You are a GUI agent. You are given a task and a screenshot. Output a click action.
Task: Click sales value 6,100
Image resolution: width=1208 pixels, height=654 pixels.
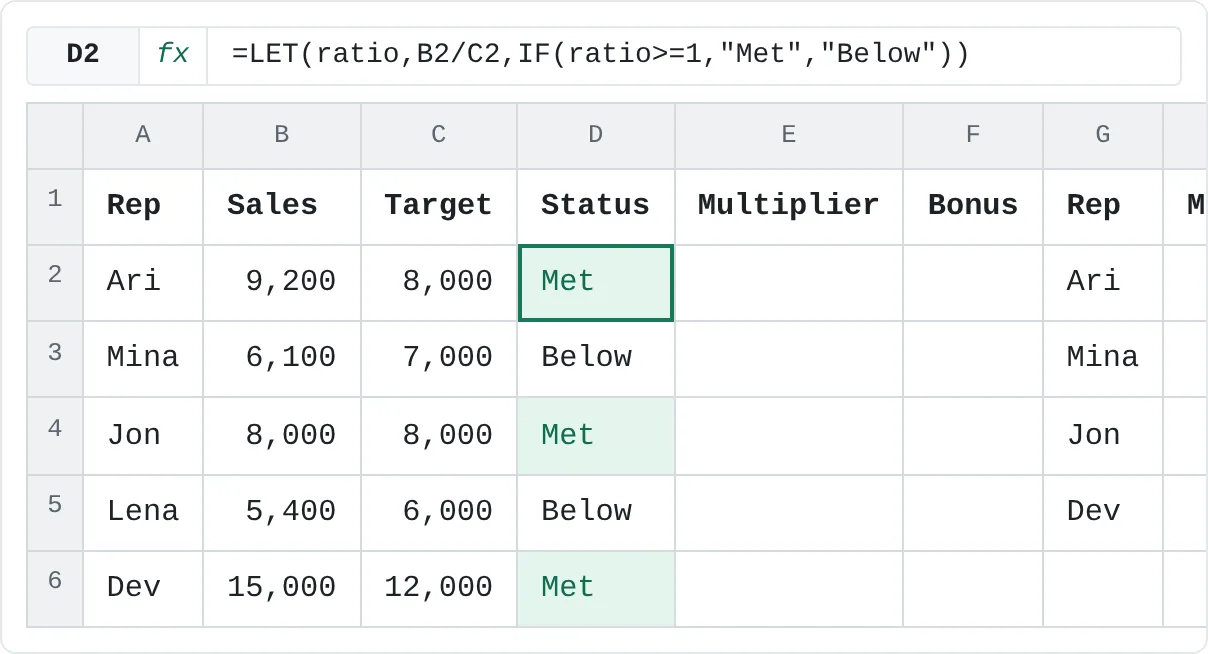coord(282,359)
